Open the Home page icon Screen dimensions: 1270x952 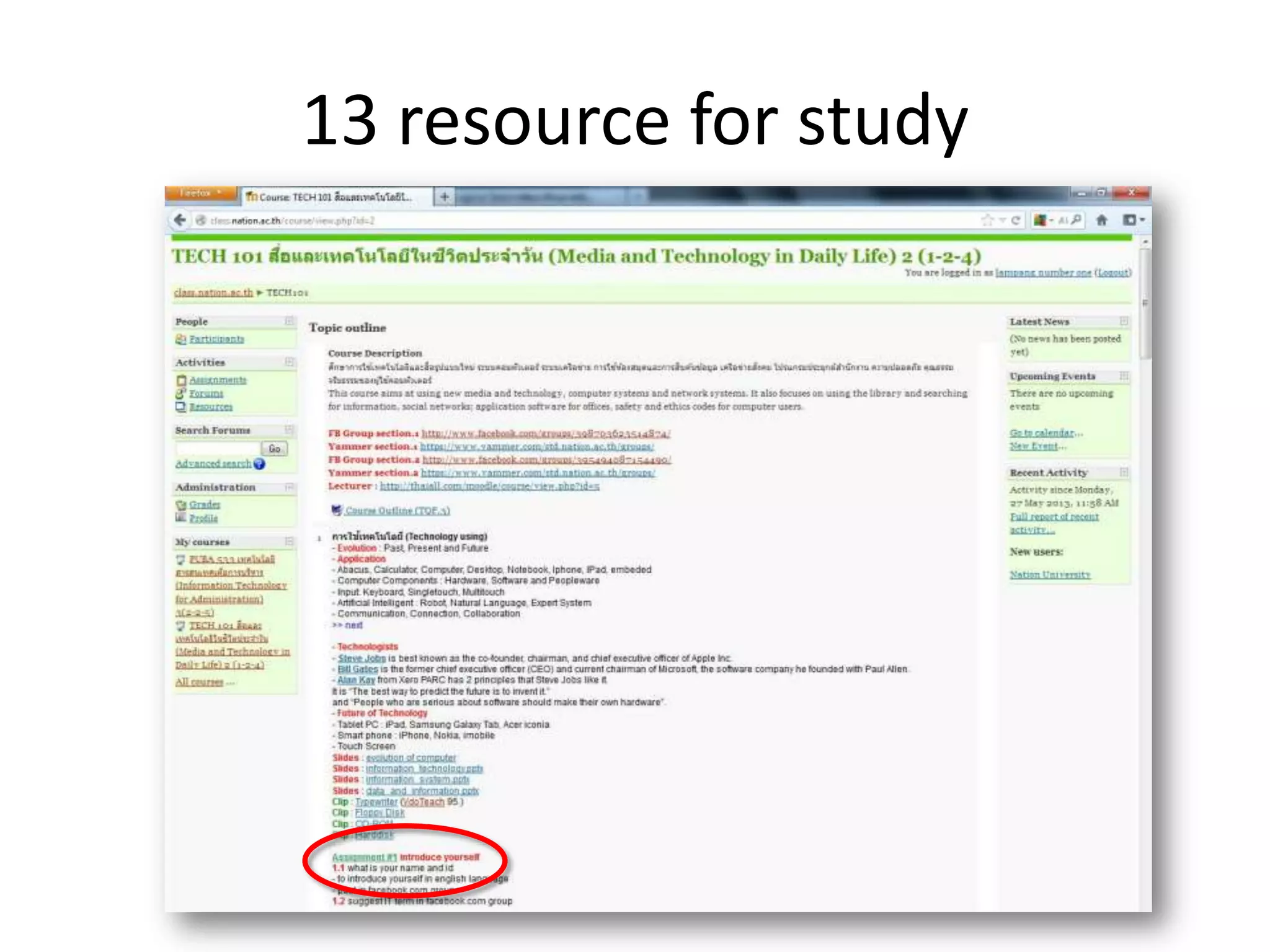(1102, 220)
